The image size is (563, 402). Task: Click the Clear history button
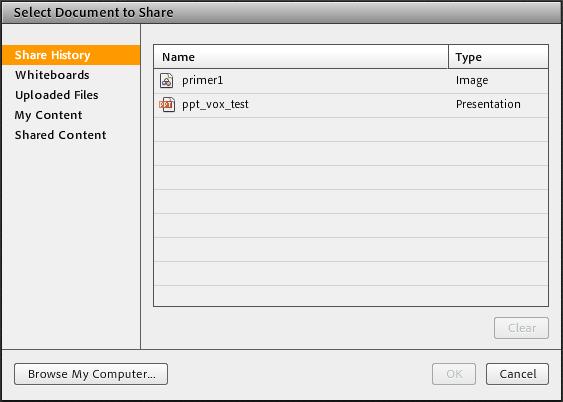coord(521,328)
